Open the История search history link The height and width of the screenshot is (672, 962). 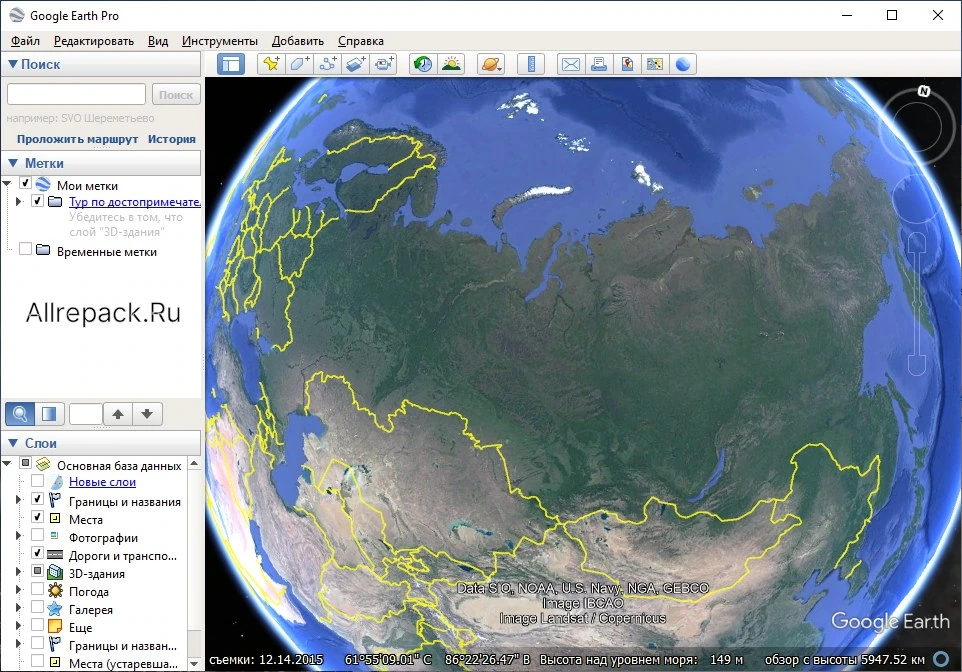(172, 139)
